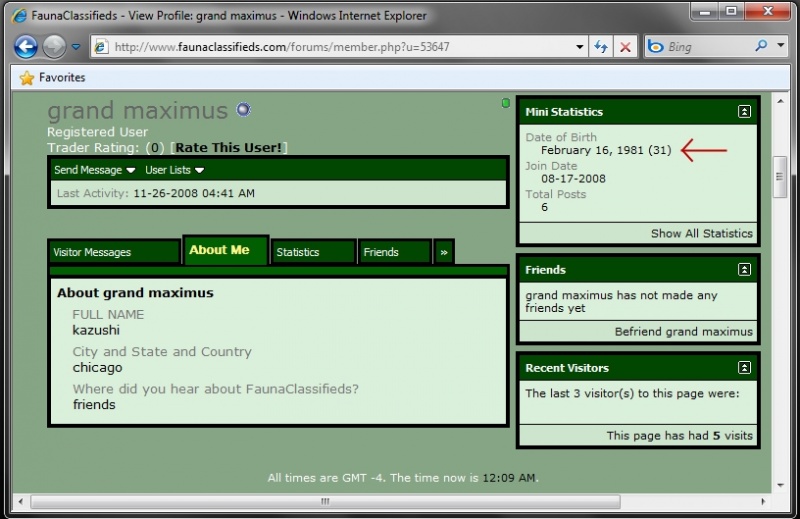Click the join date '08-17-2008'
800x519 pixels.
573,179
